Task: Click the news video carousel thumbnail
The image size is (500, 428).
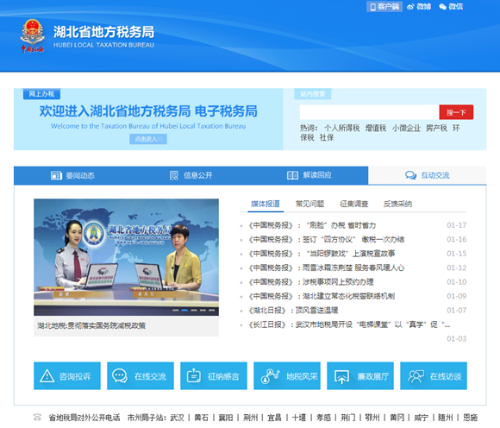Action: pos(126,257)
